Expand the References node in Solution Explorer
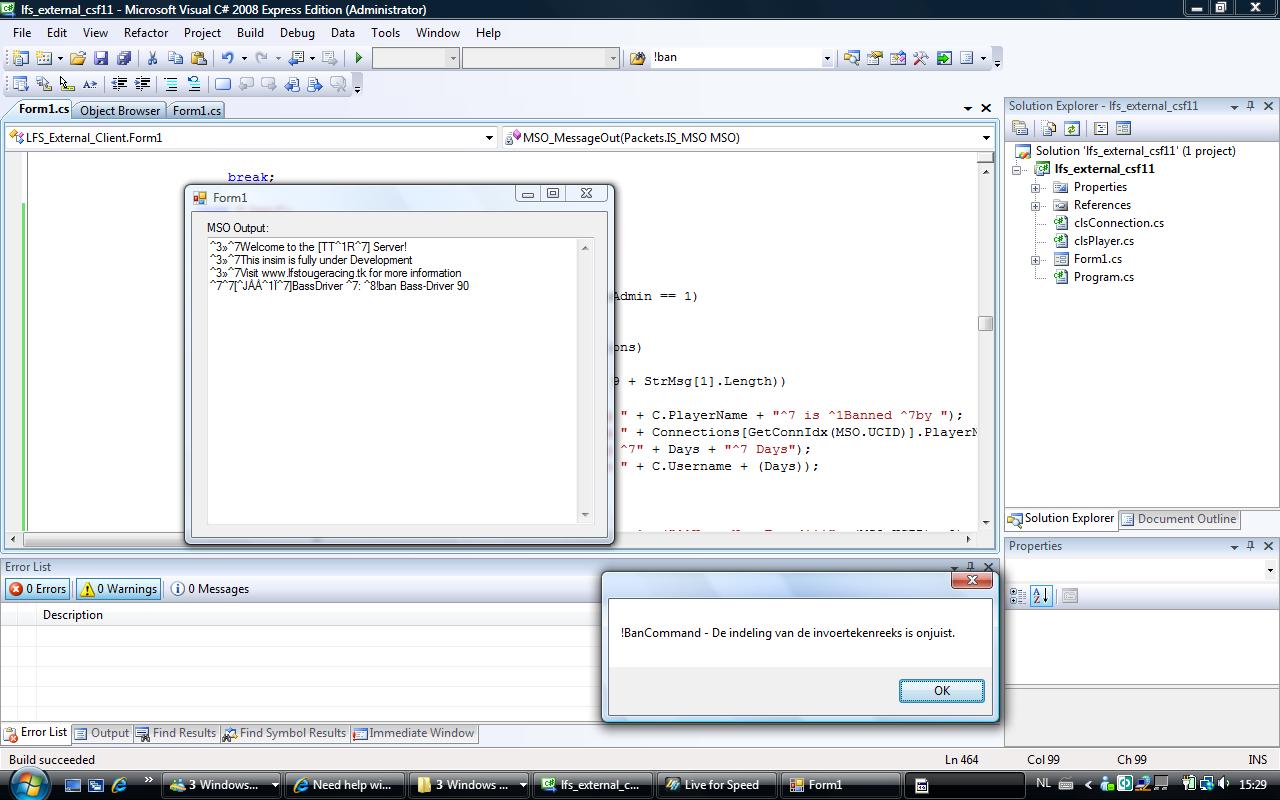1280x800 pixels. pos(1036,205)
